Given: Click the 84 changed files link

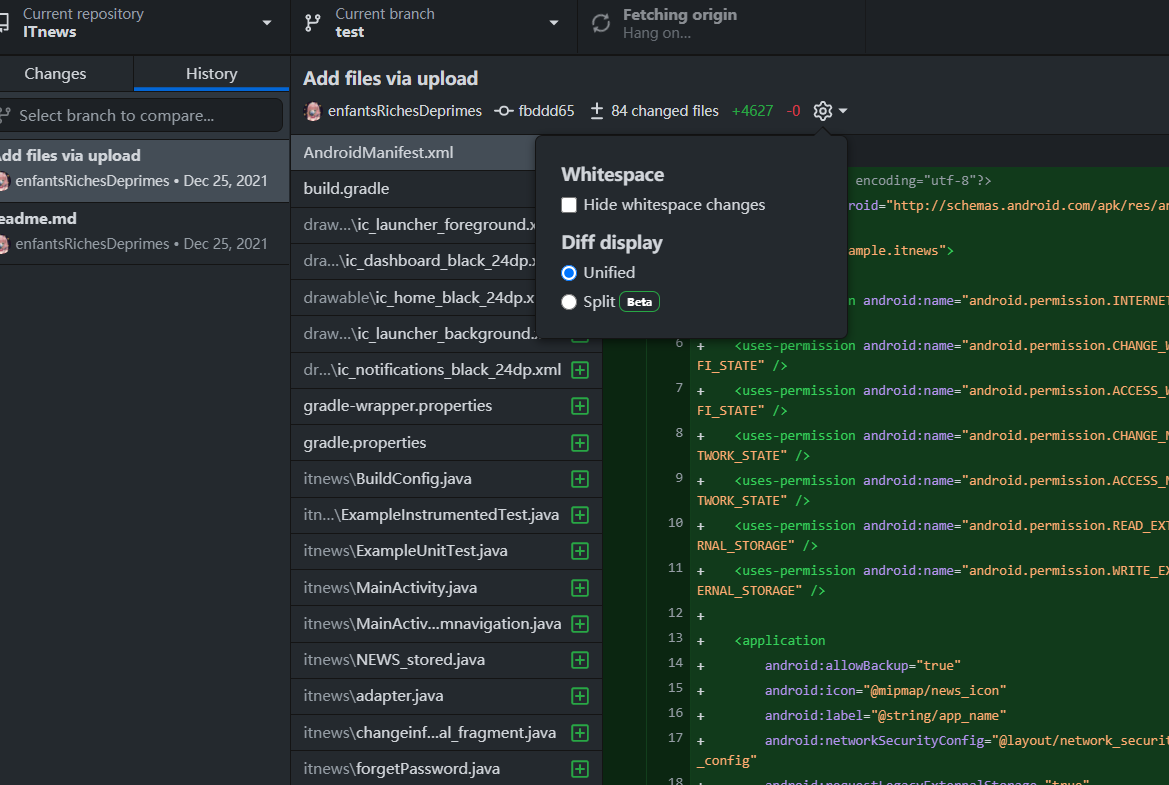Looking at the screenshot, I should coord(666,111).
